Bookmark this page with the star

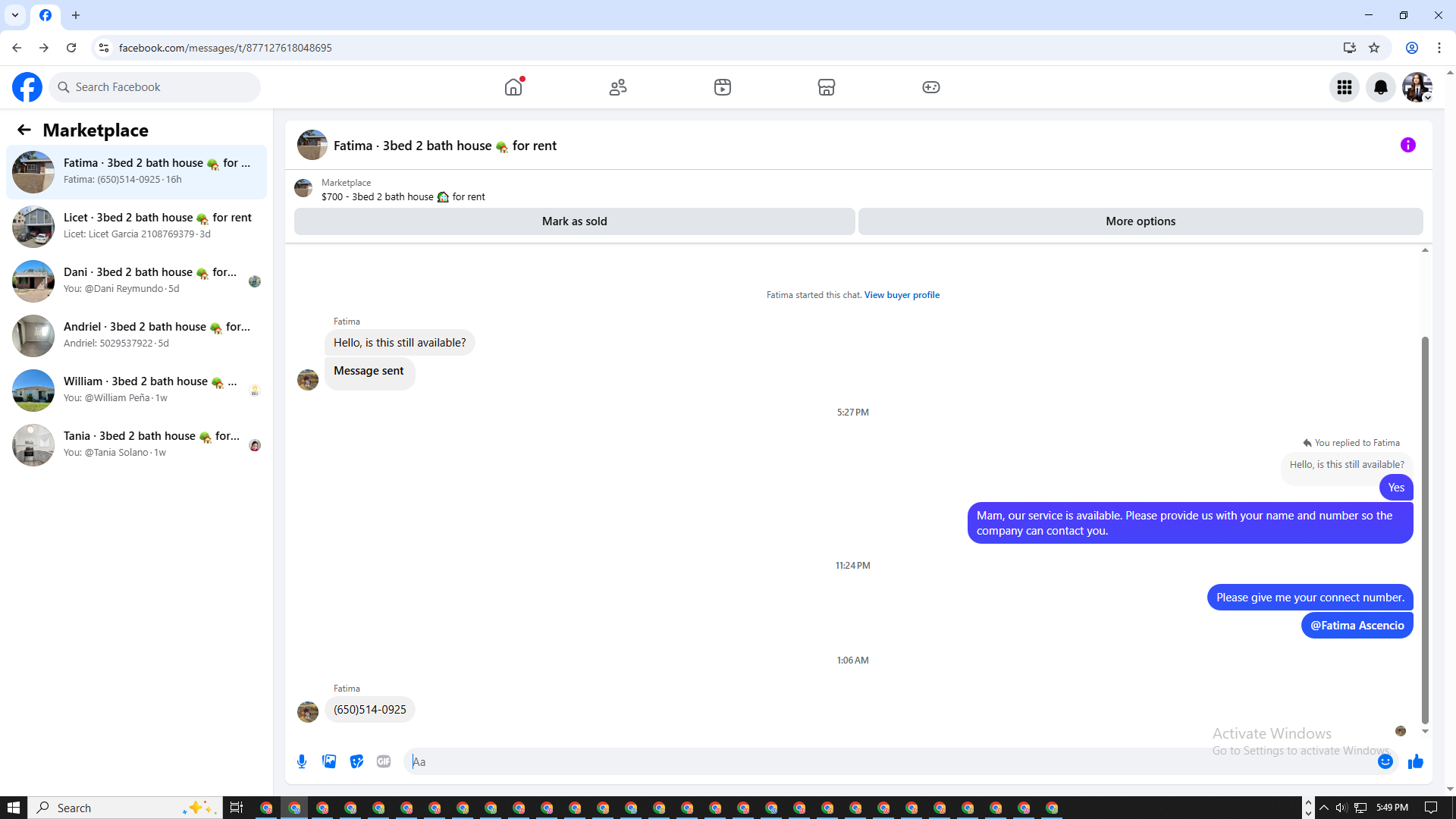[x=1374, y=48]
